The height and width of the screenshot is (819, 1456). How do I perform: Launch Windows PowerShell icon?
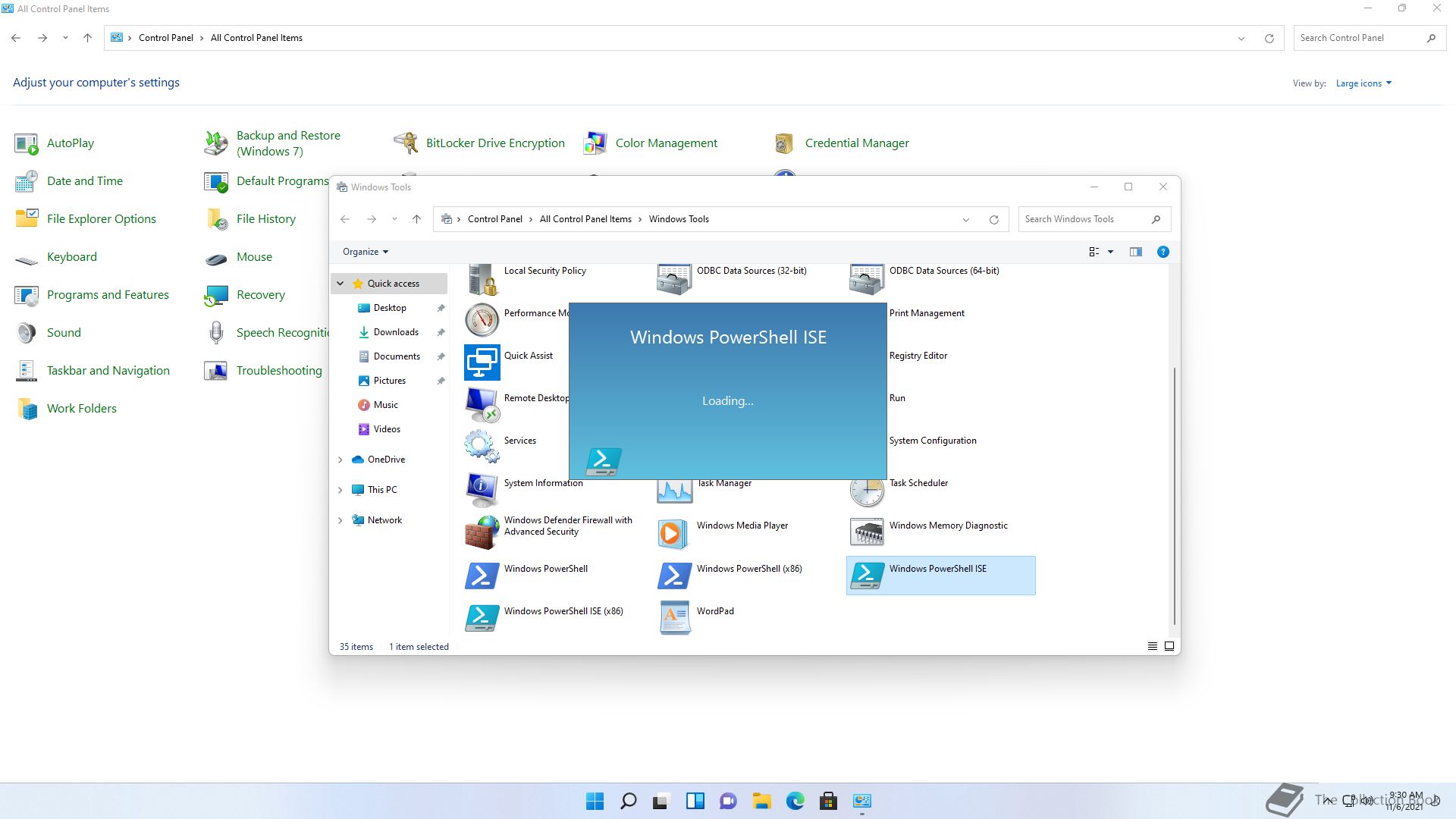coord(482,576)
